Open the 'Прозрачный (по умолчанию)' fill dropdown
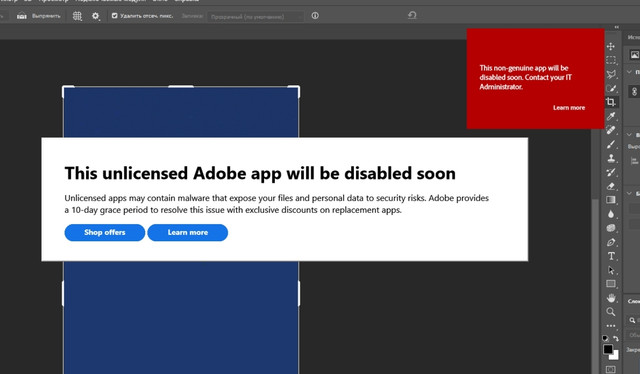The image size is (640, 374). 256,16
